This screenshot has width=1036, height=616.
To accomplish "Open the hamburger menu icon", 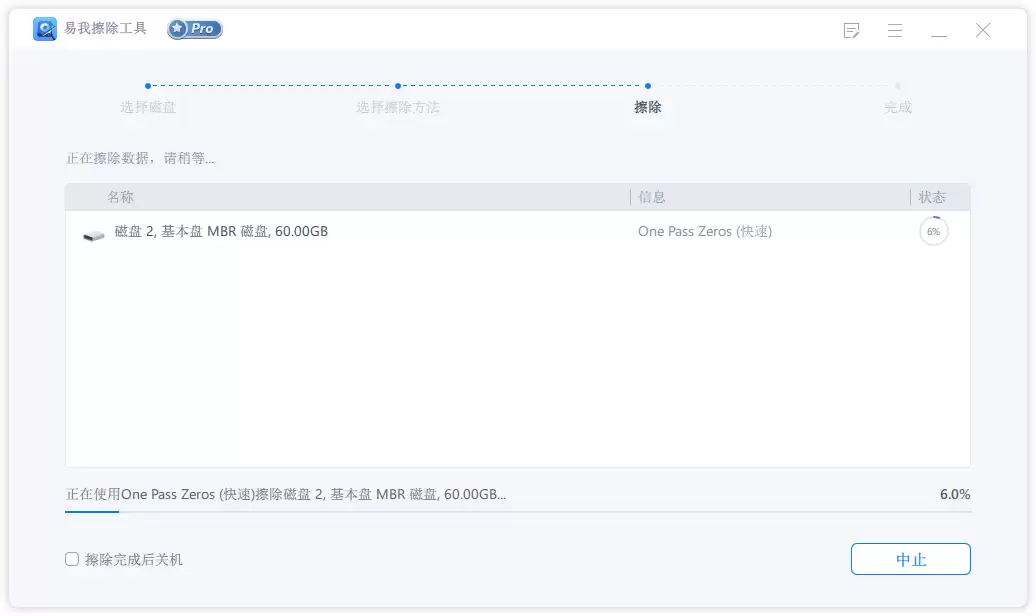I will [x=895, y=30].
